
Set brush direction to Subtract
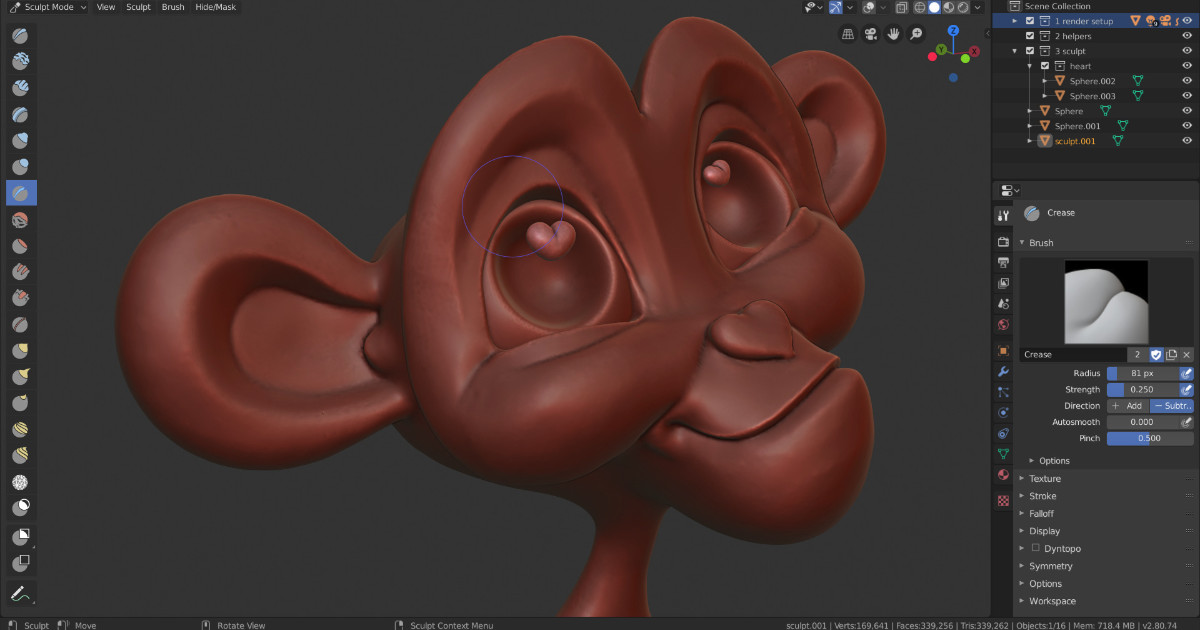pos(1172,406)
